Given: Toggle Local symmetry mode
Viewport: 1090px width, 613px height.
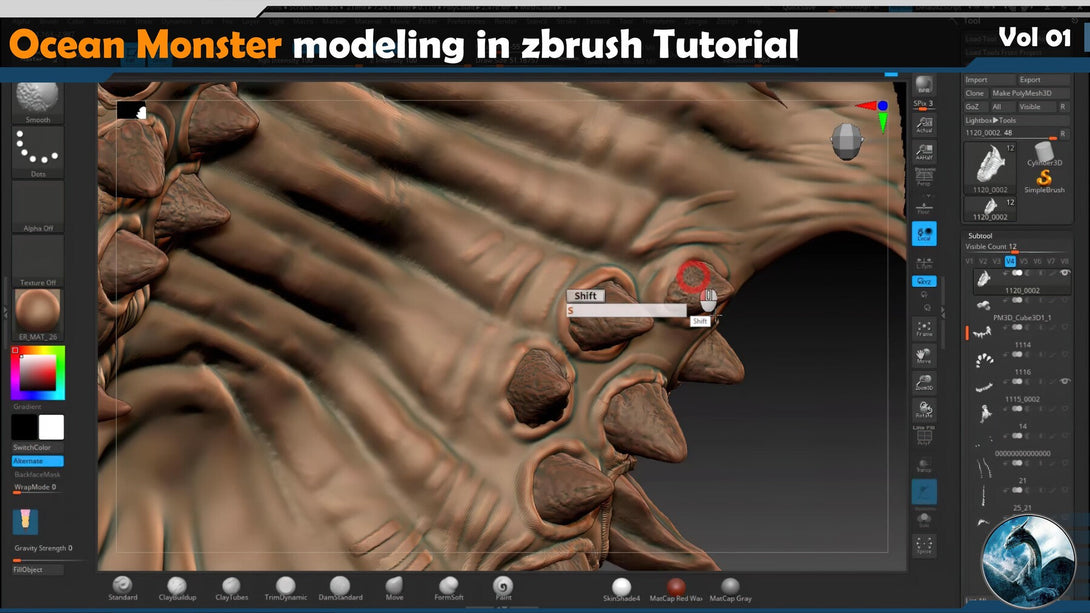Looking at the screenshot, I should coord(924,234).
